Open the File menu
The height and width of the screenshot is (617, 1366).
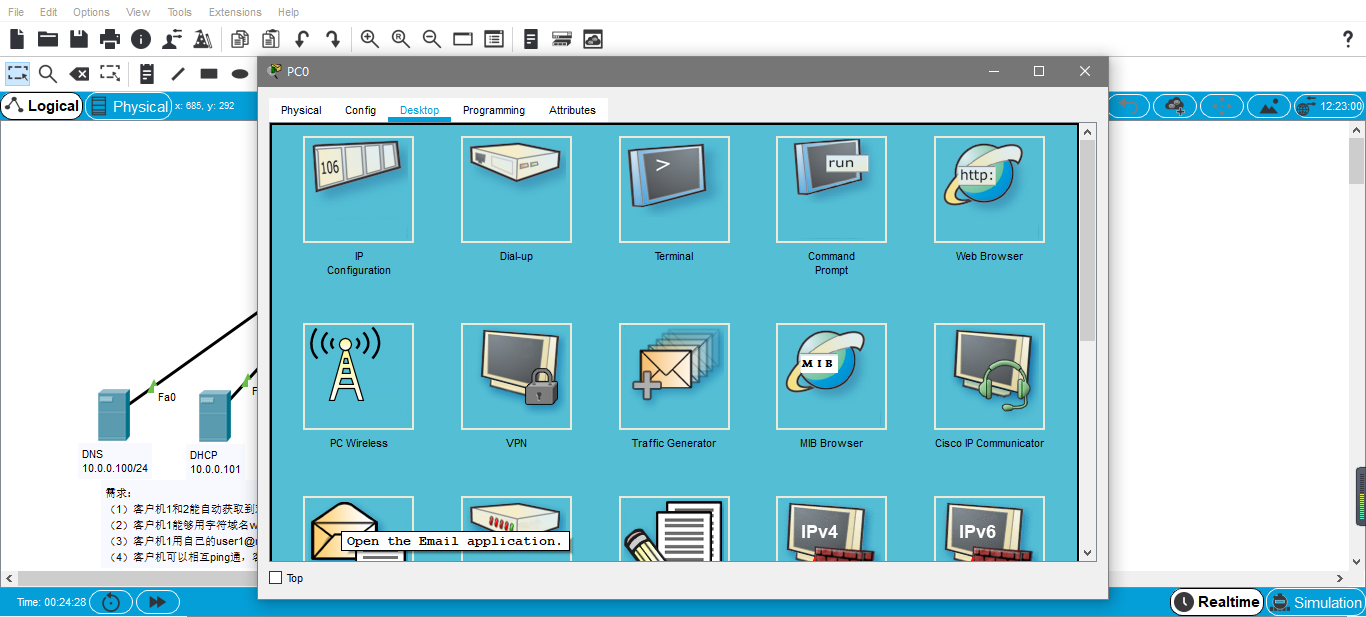click(x=16, y=12)
